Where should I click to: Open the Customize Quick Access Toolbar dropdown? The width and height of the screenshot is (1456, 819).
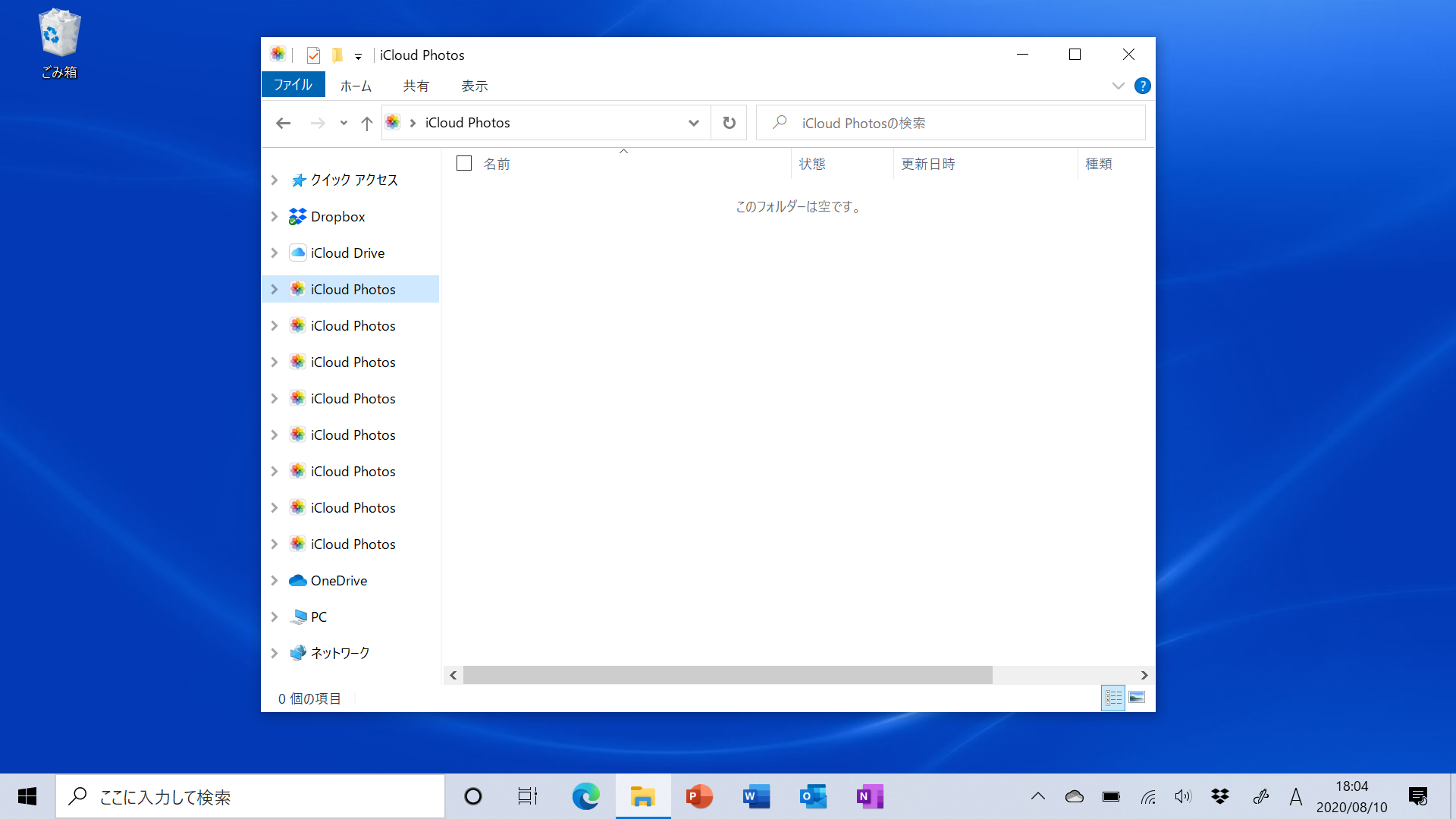click(x=358, y=56)
